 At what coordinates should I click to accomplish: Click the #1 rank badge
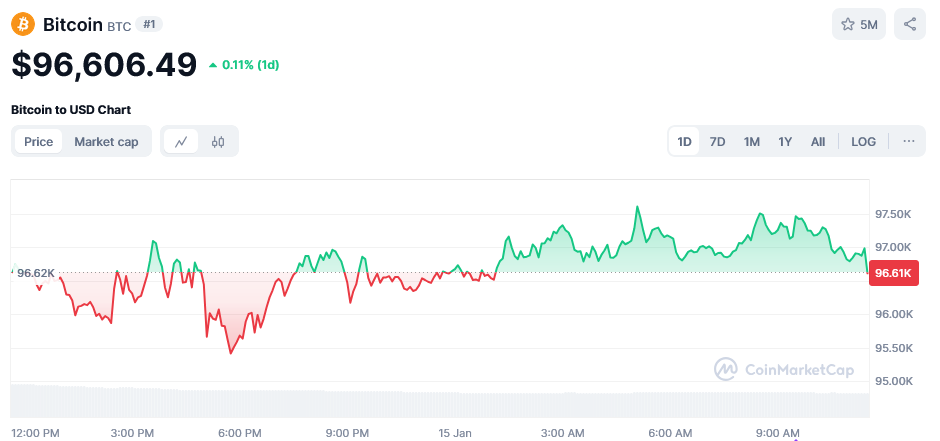pyautogui.click(x=149, y=25)
